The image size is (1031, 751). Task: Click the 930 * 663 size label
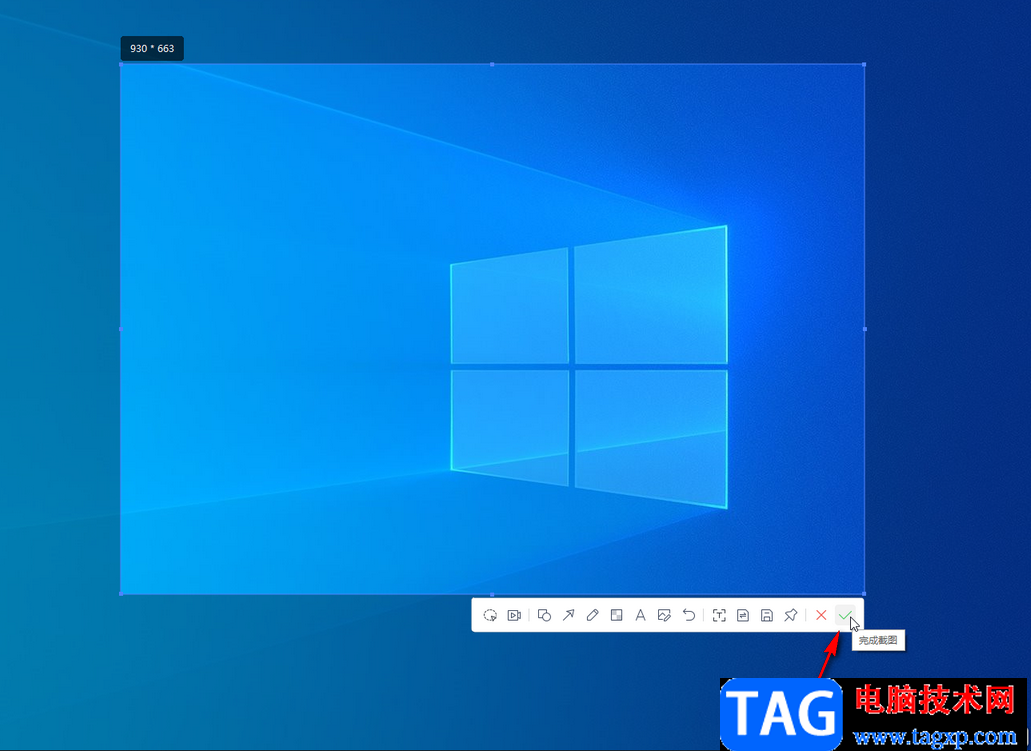coord(152,49)
